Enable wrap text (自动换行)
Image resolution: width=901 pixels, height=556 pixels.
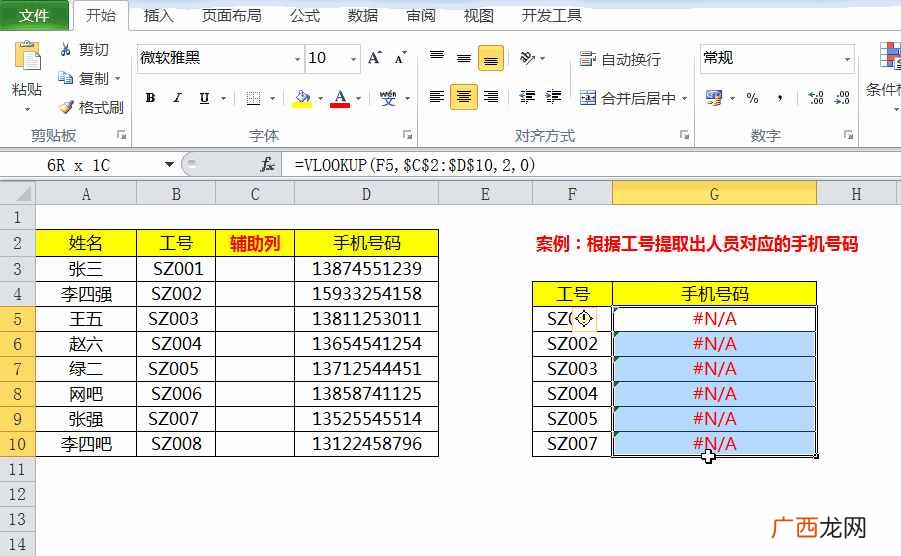[x=619, y=59]
